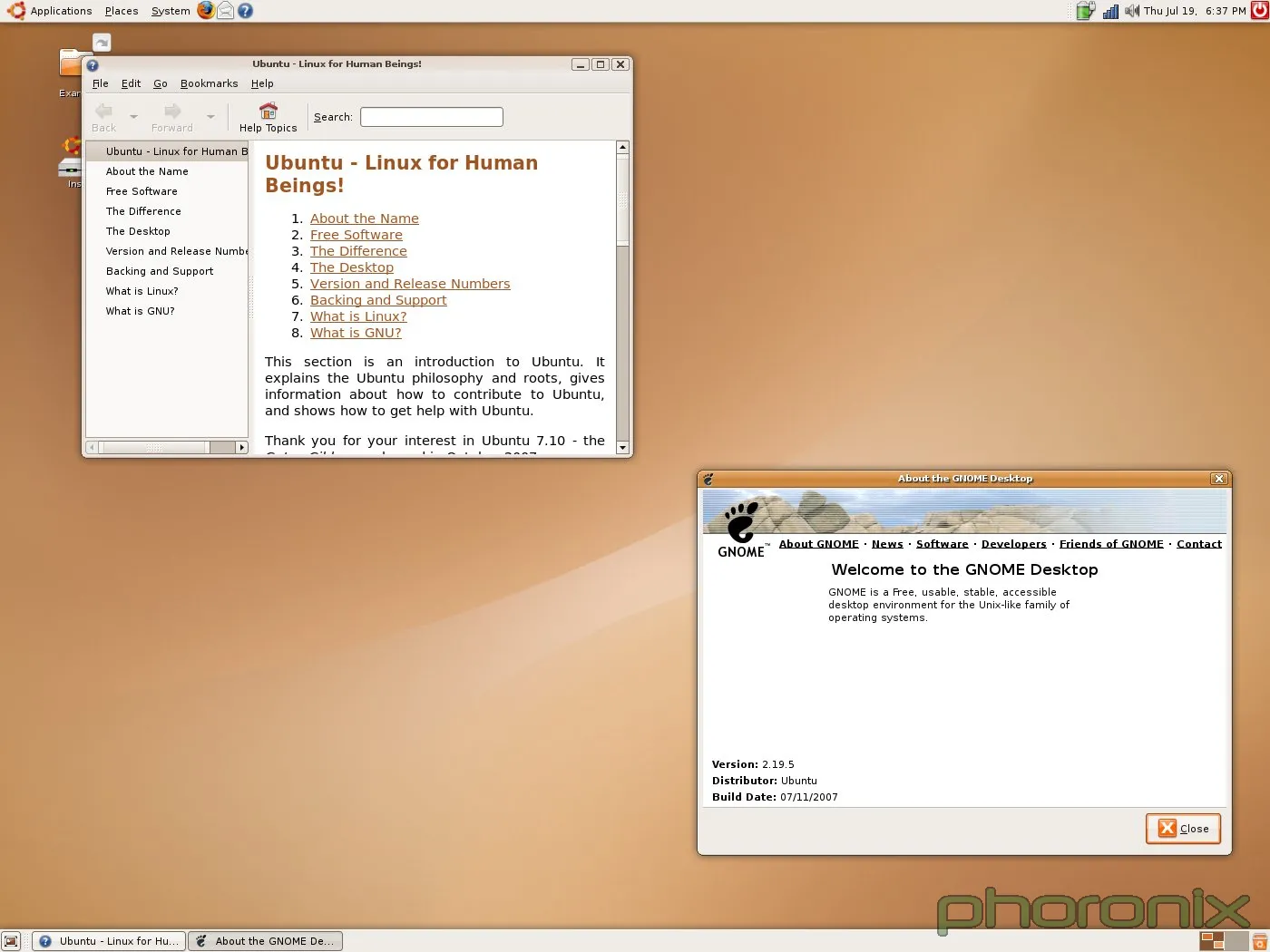Select 'About the Name' in sidebar
The image size is (1270, 952).
coord(167,171)
